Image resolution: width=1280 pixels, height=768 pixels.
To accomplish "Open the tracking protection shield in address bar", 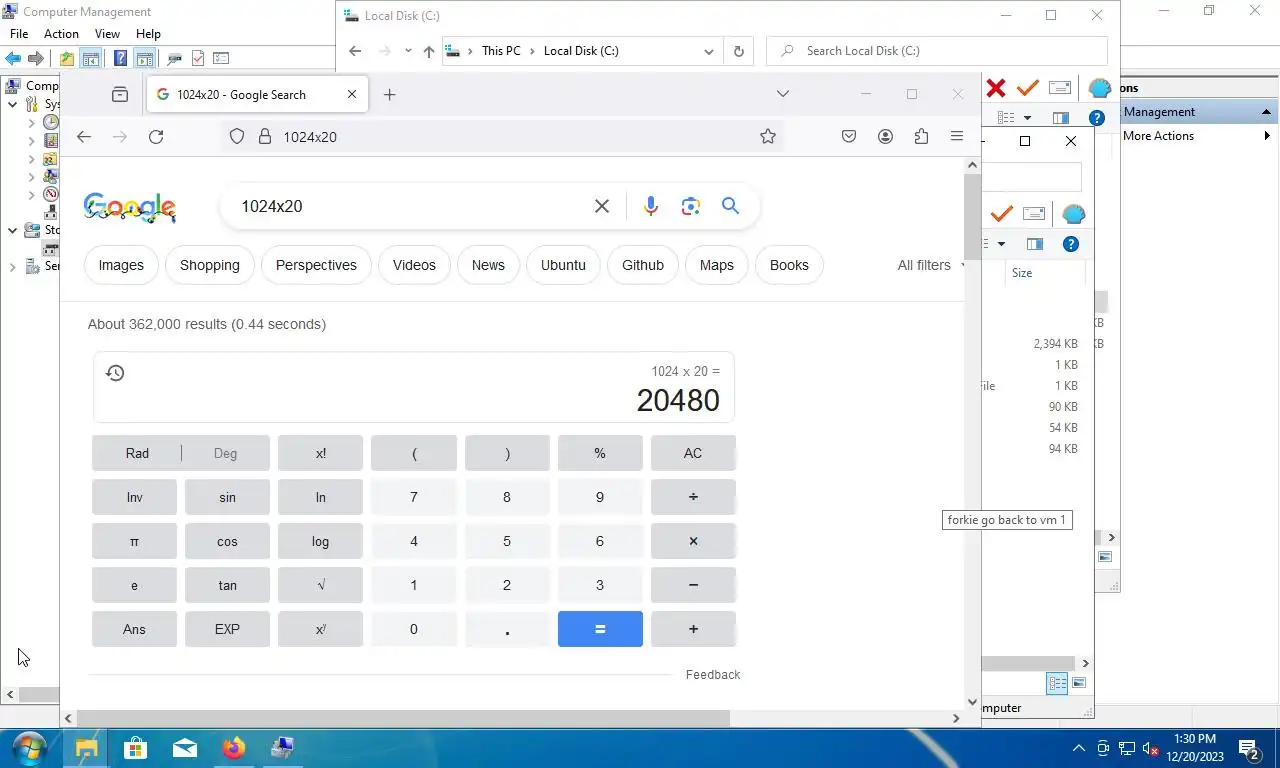I will pos(237,136).
